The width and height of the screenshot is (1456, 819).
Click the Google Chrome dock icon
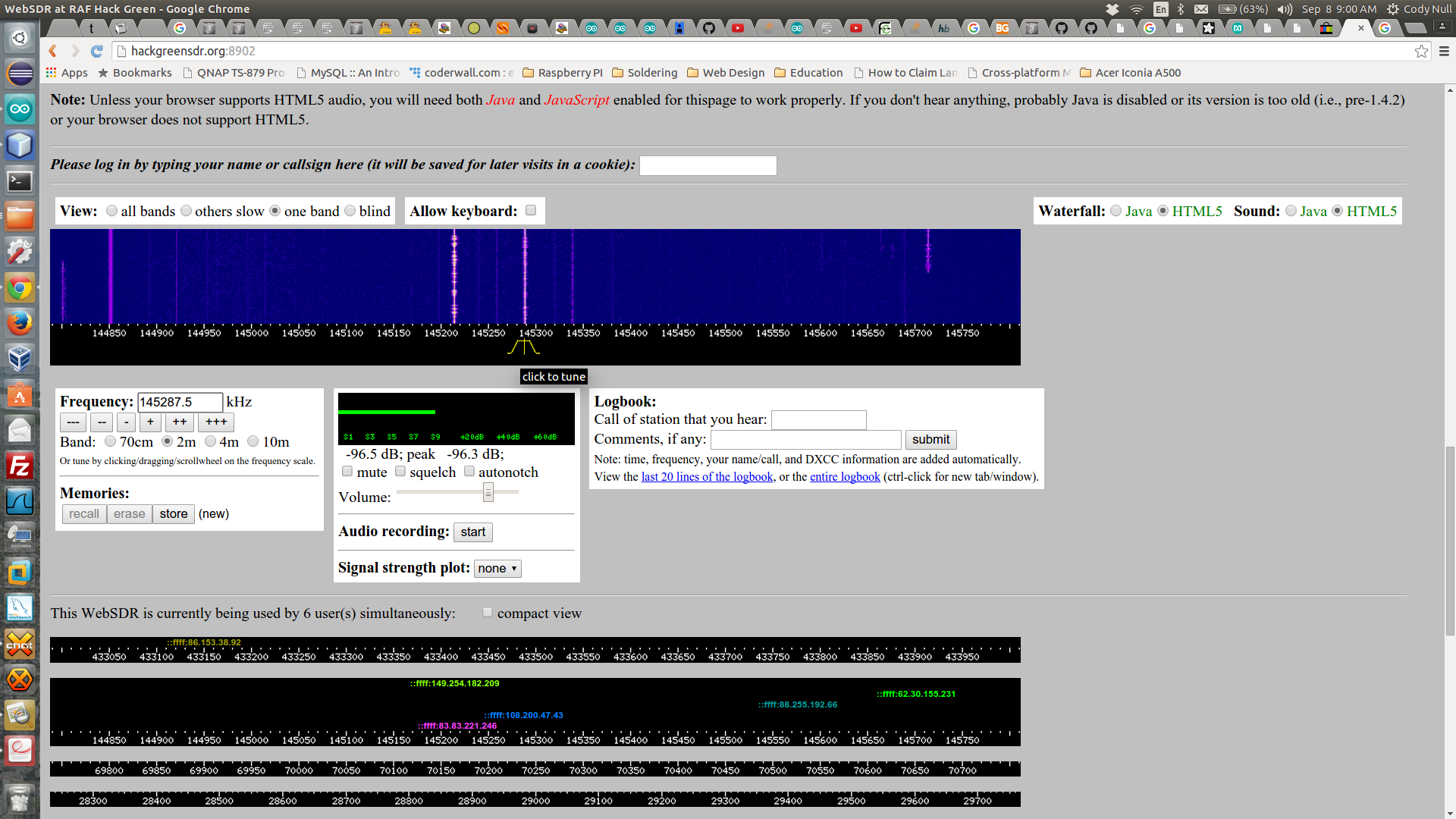tap(20, 288)
